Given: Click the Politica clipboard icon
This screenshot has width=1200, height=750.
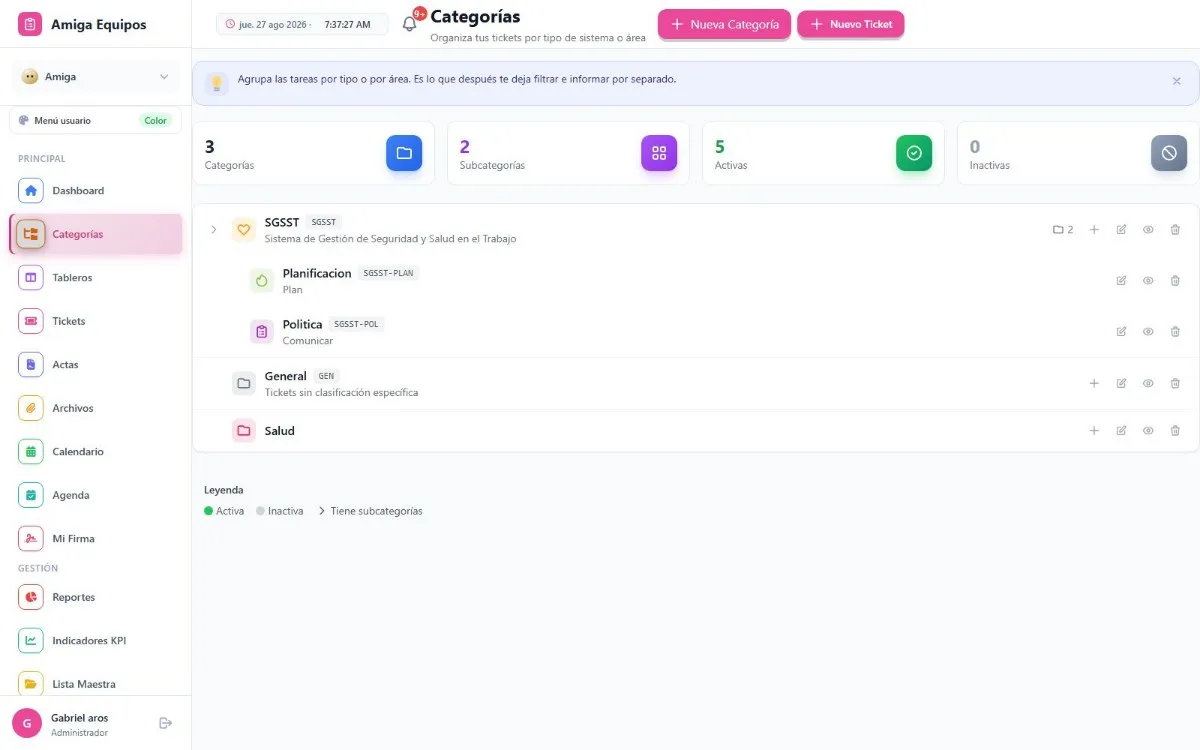Looking at the screenshot, I should pos(262,332).
